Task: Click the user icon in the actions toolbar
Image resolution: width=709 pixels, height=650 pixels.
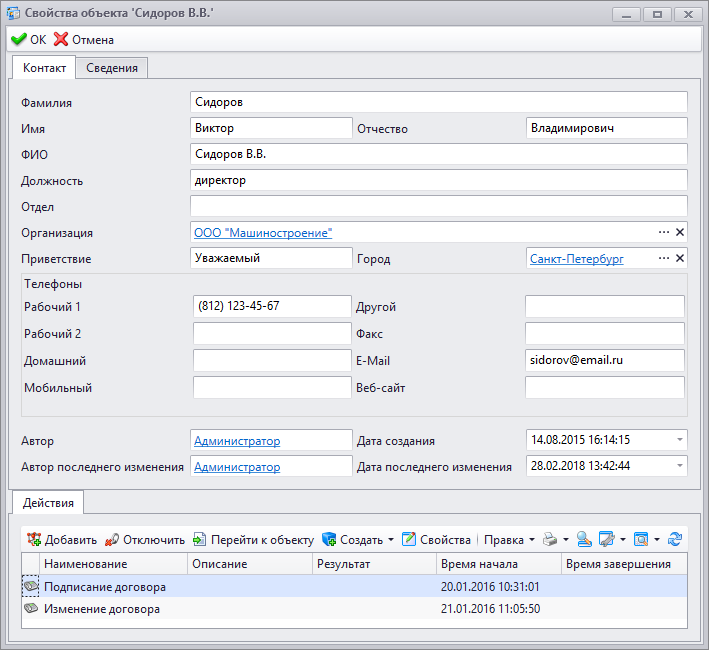Action: pyautogui.click(x=584, y=540)
